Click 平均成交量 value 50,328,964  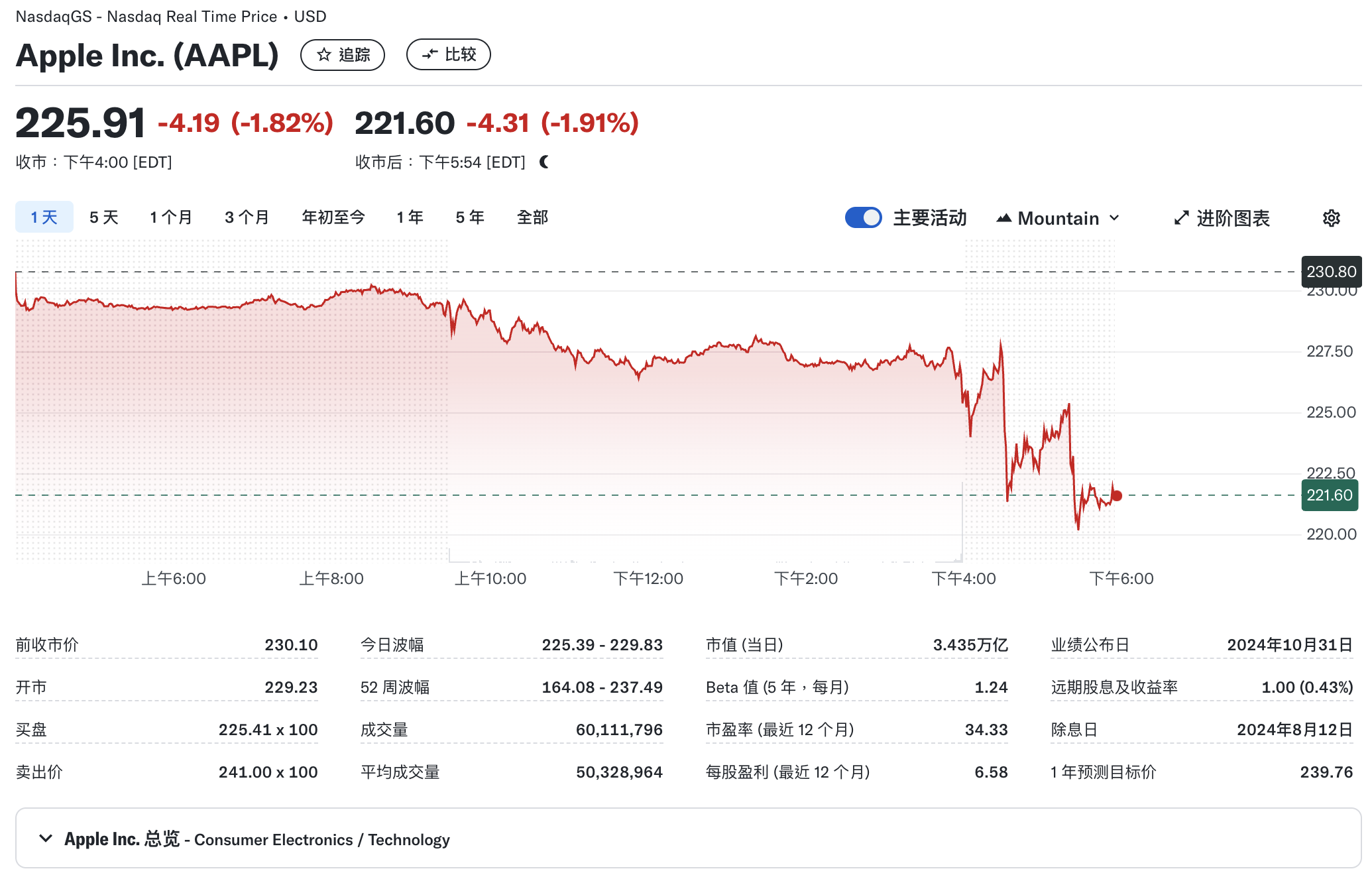click(619, 772)
